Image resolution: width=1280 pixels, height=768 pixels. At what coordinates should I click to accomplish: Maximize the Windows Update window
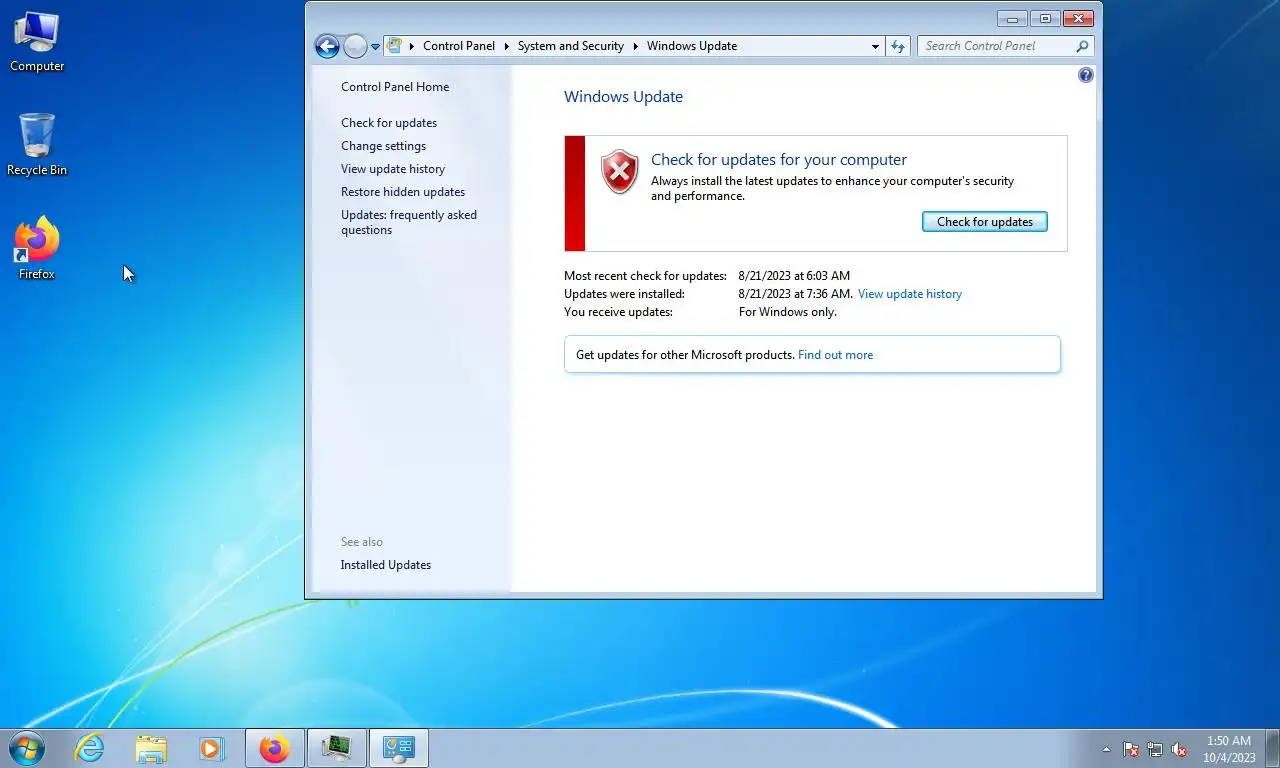pyautogui.click(x=1045, y=19)
